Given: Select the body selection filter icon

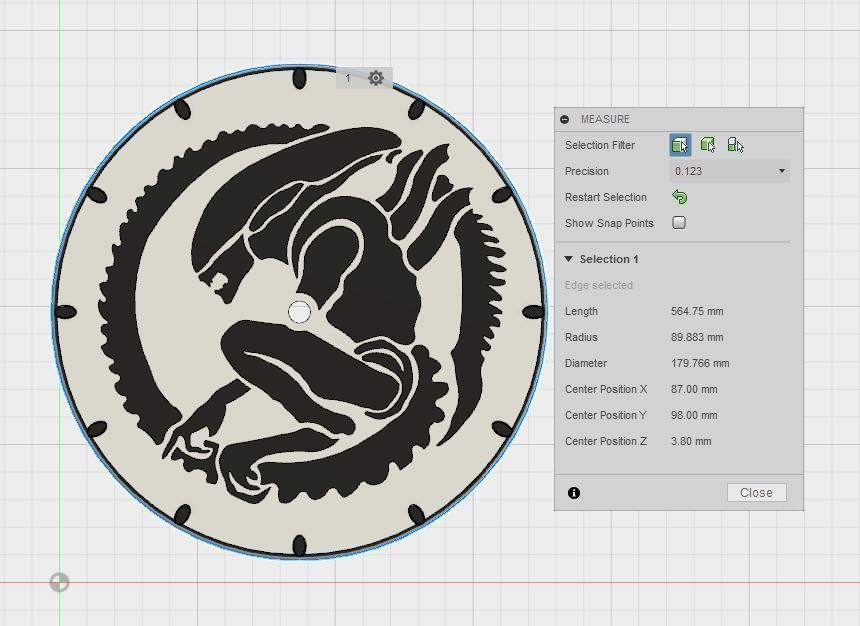Looking at the screenshot, I should coord(708,145).
